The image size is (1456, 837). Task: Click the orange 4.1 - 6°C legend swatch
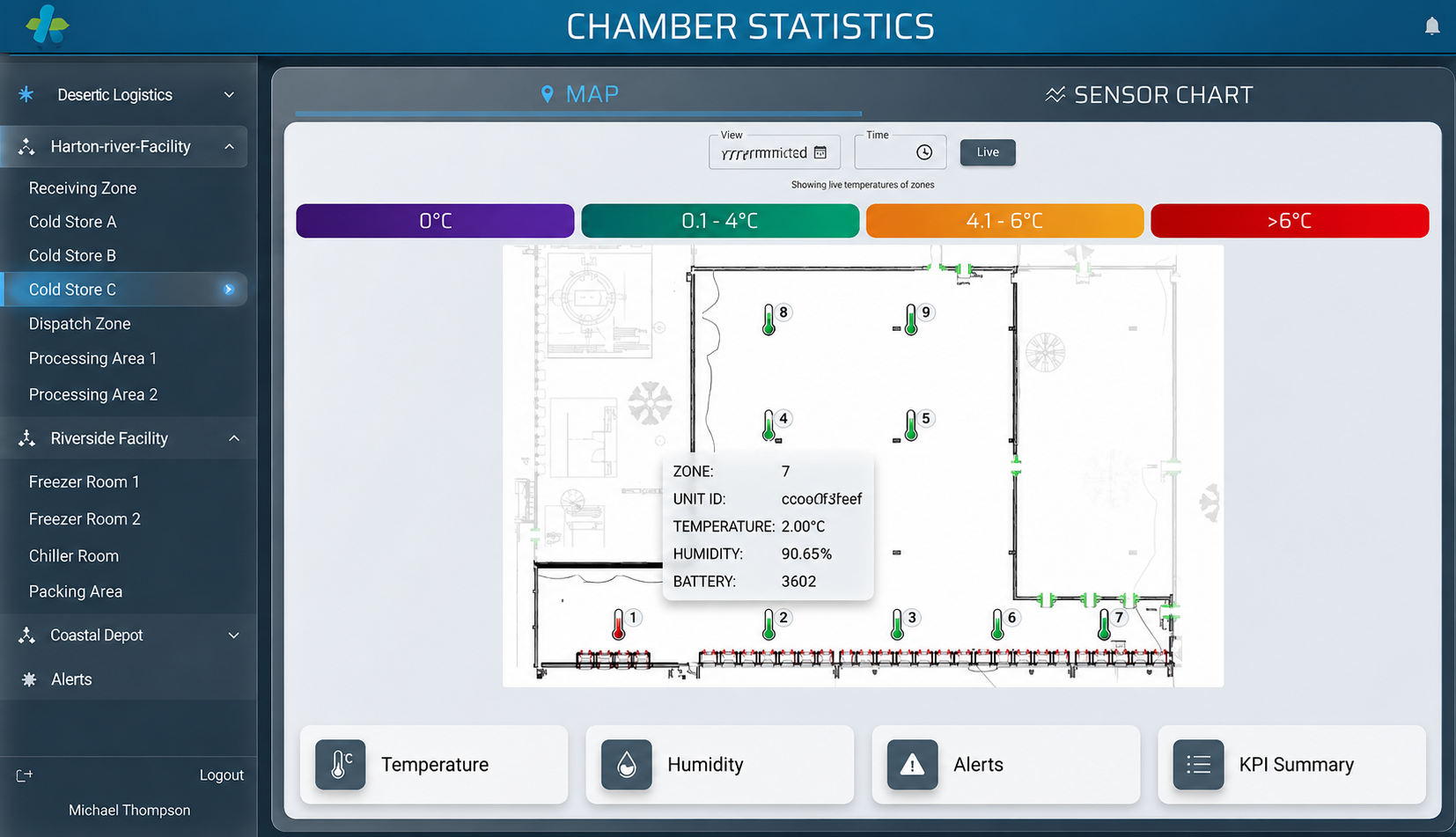(1004, 221)
